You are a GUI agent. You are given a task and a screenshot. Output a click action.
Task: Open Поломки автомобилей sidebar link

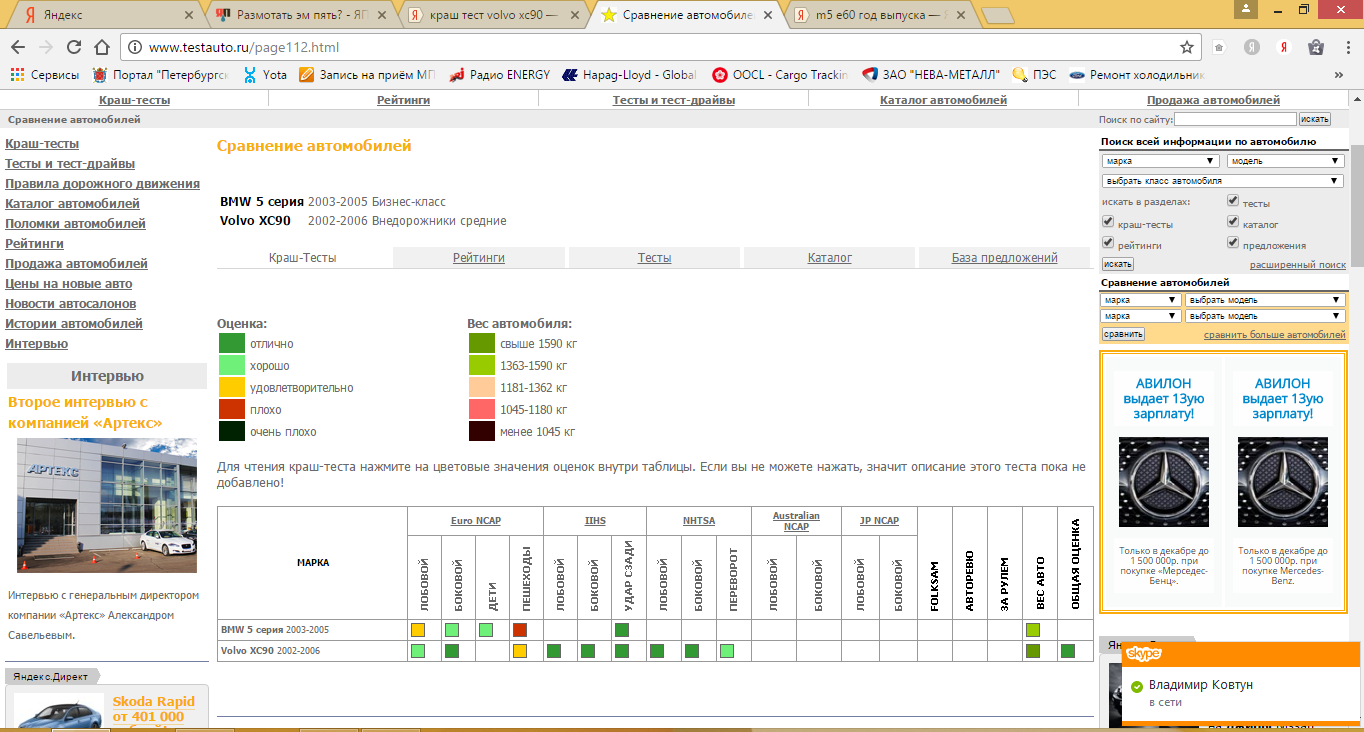(x=76, y=224)
